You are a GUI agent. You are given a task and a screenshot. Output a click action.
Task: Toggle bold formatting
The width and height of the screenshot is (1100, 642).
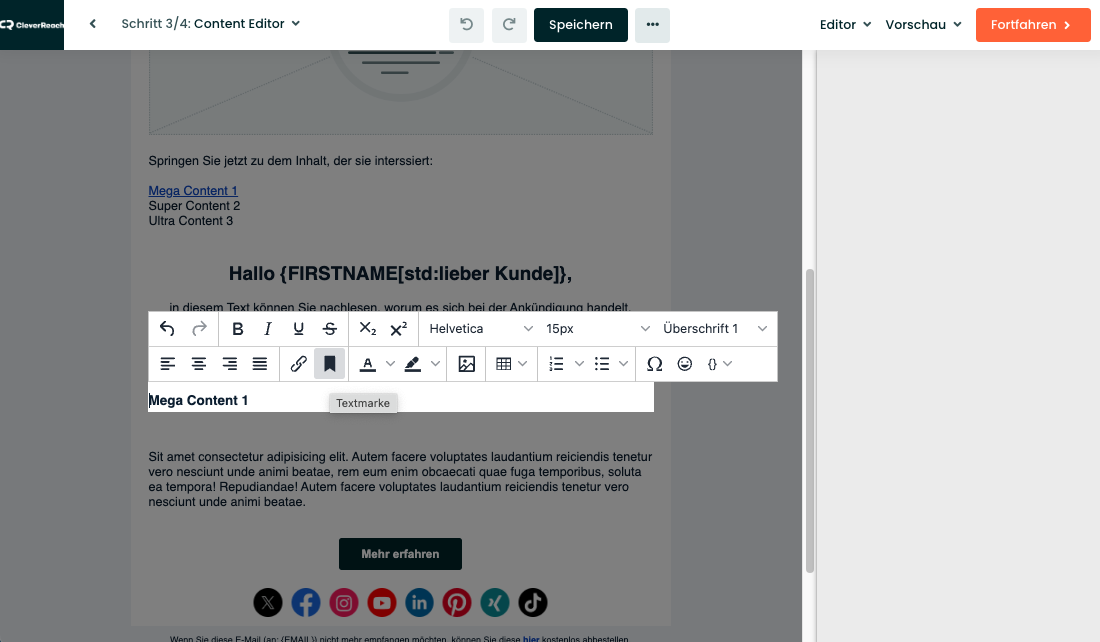tap(238, 328)
